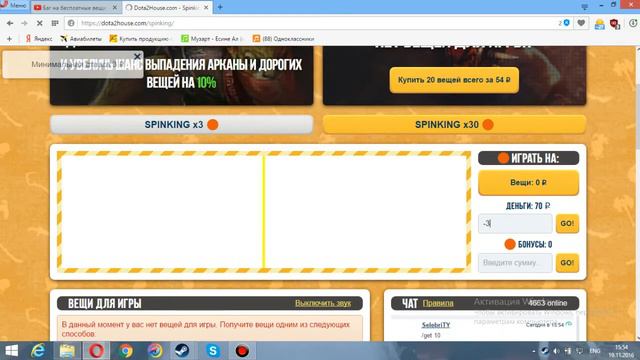
Task: Open the Купить продукцию bookmark
Action: point(139,39)
